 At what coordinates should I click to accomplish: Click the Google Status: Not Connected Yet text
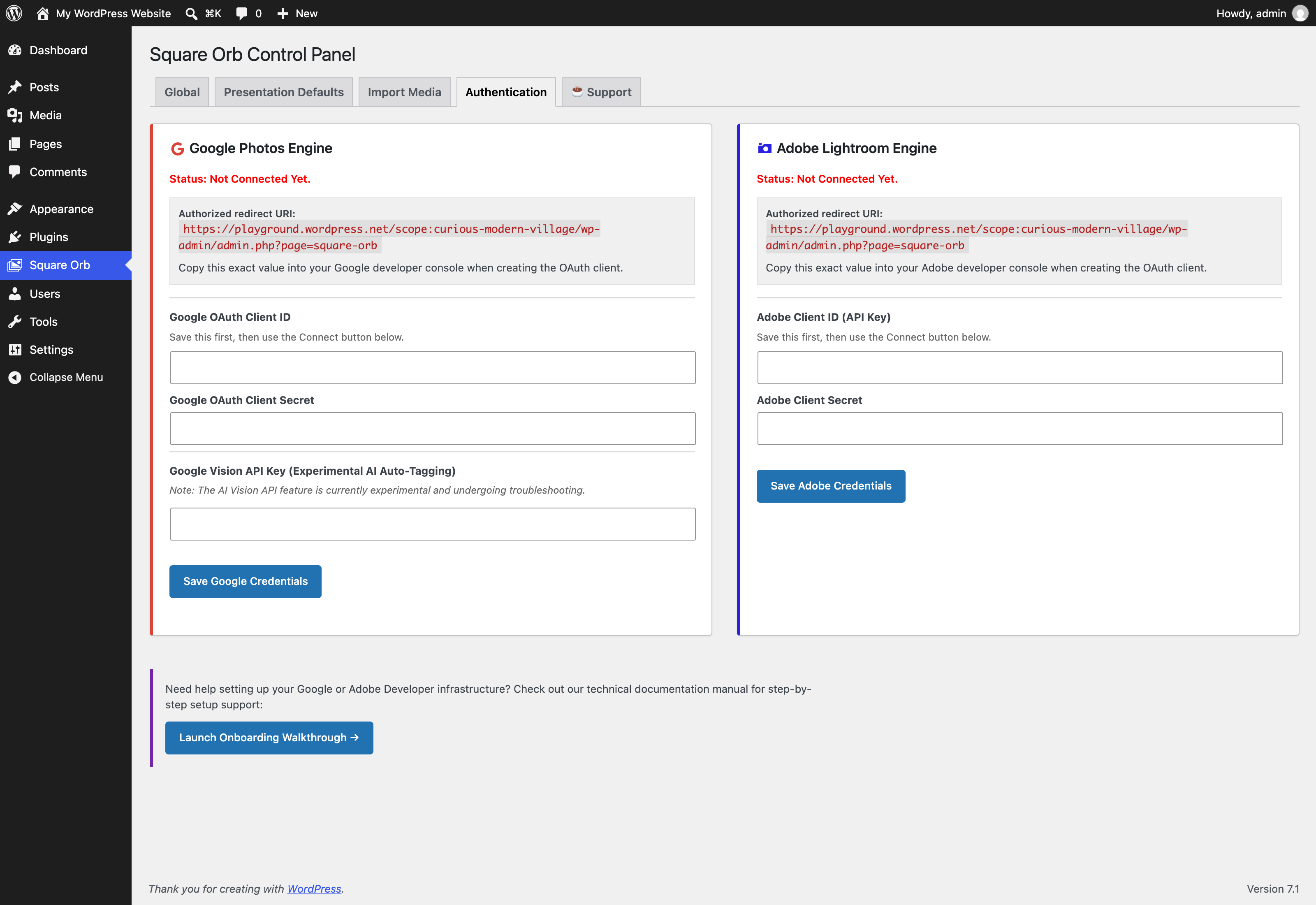coord(240,179)
